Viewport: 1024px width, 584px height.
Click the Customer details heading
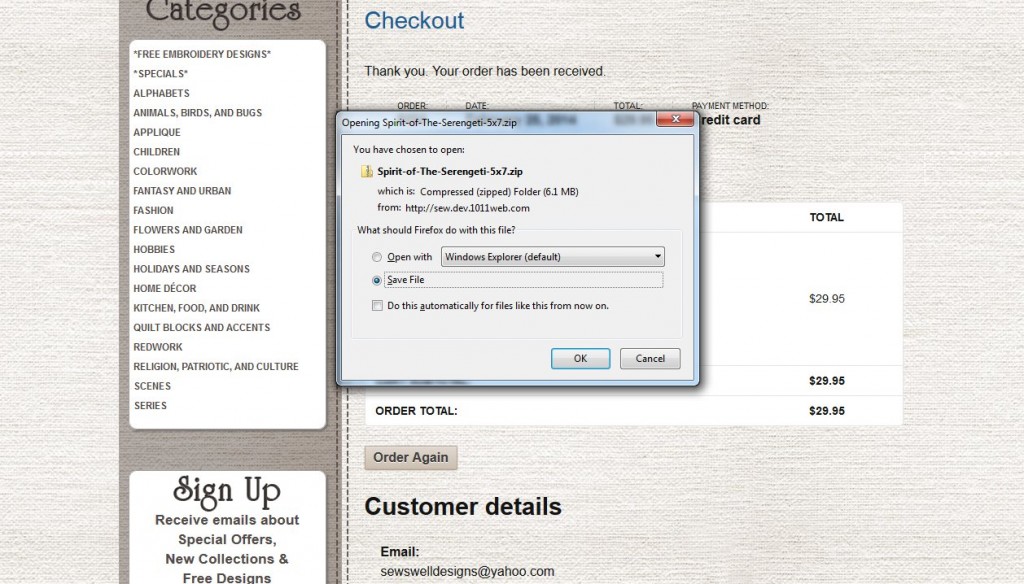pyautogui.click(x=463, y=507)
